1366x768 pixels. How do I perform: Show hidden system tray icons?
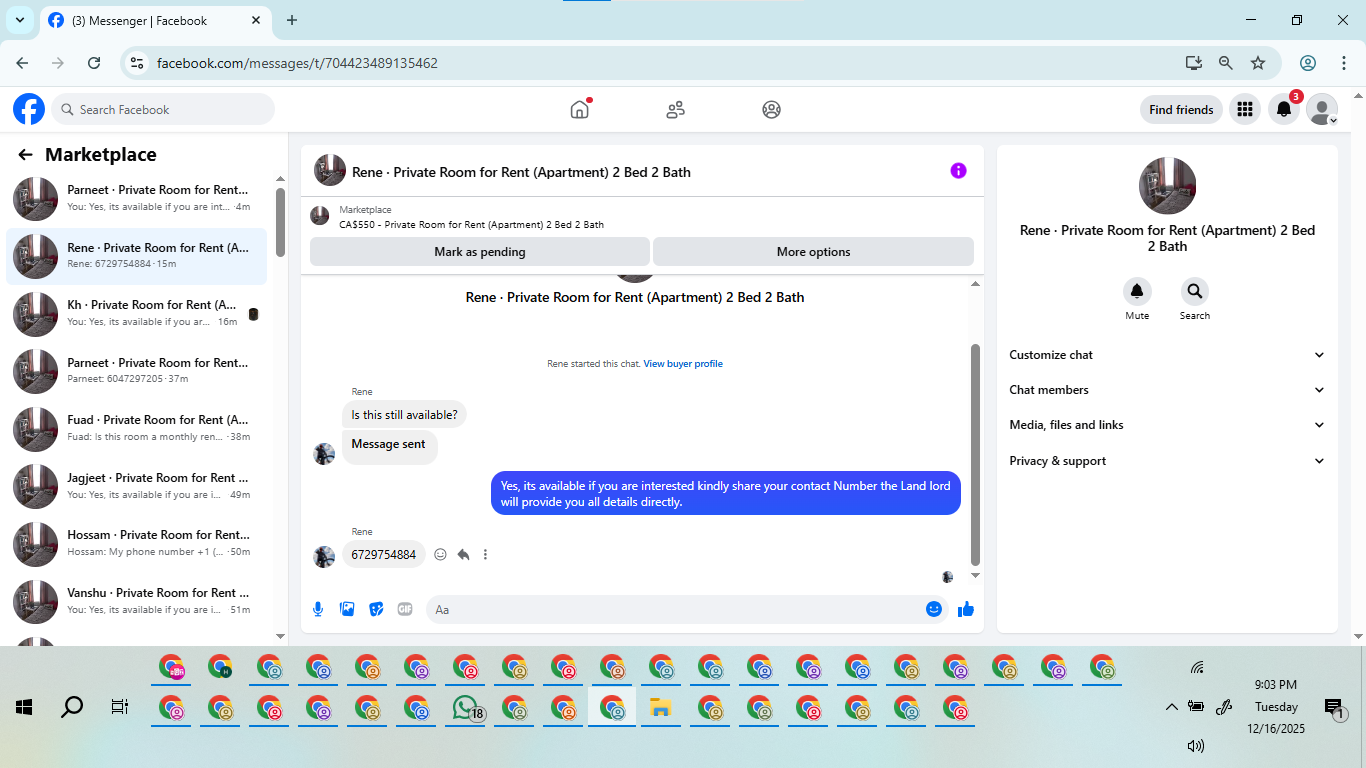pos(1172,707)
